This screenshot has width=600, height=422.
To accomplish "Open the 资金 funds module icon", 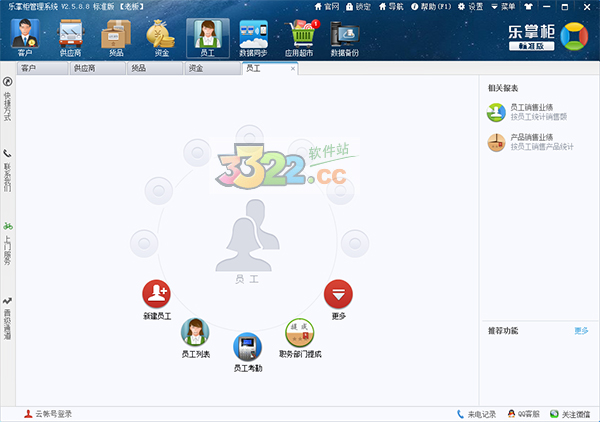I will [x=161, y=38].
